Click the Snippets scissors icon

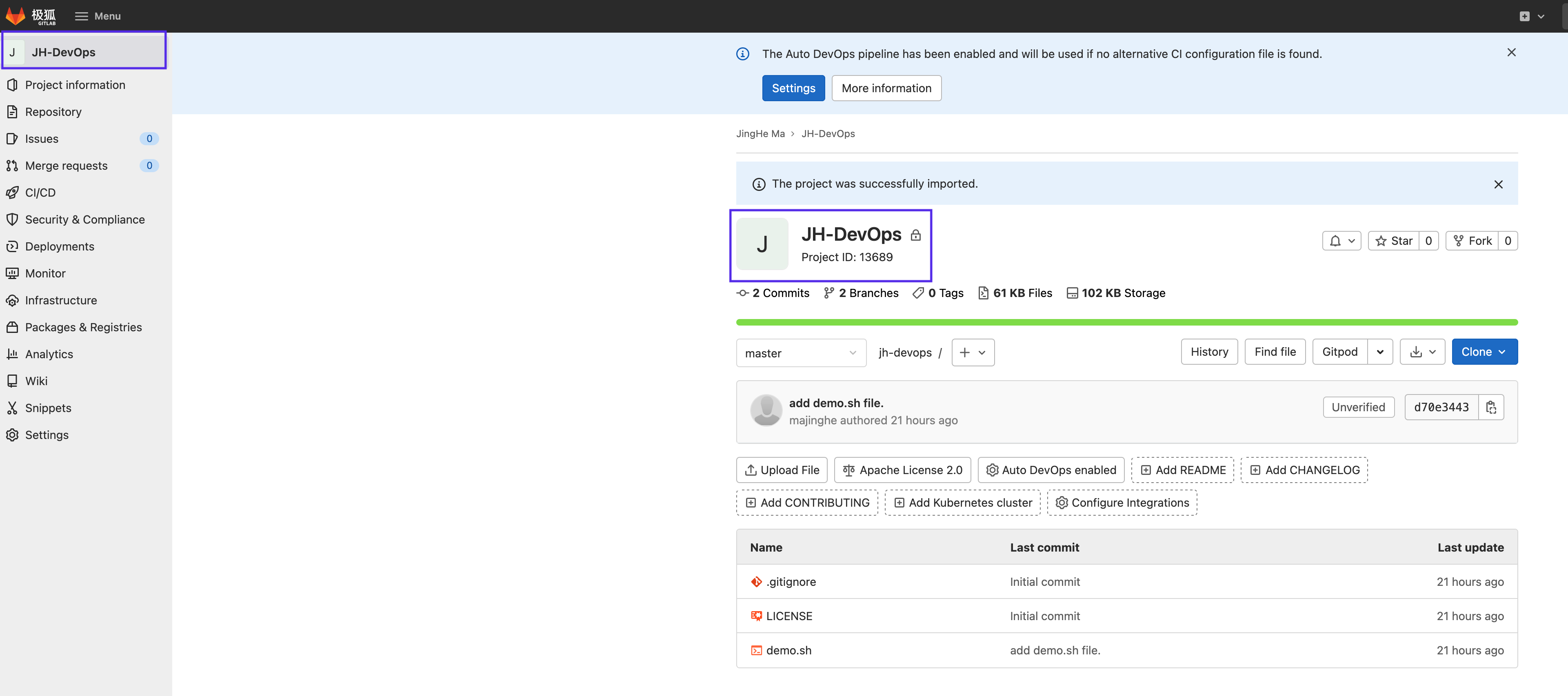12,408
